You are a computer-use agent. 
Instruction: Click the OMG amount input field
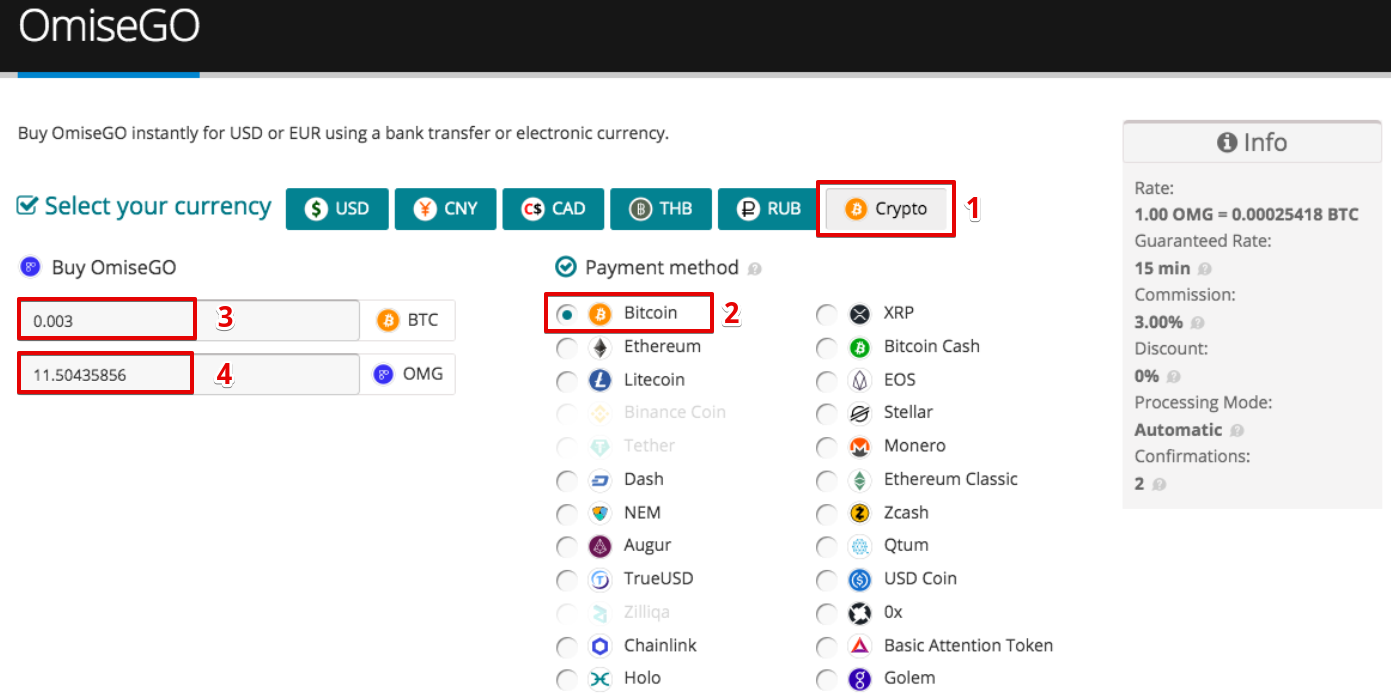pos(189,374)
